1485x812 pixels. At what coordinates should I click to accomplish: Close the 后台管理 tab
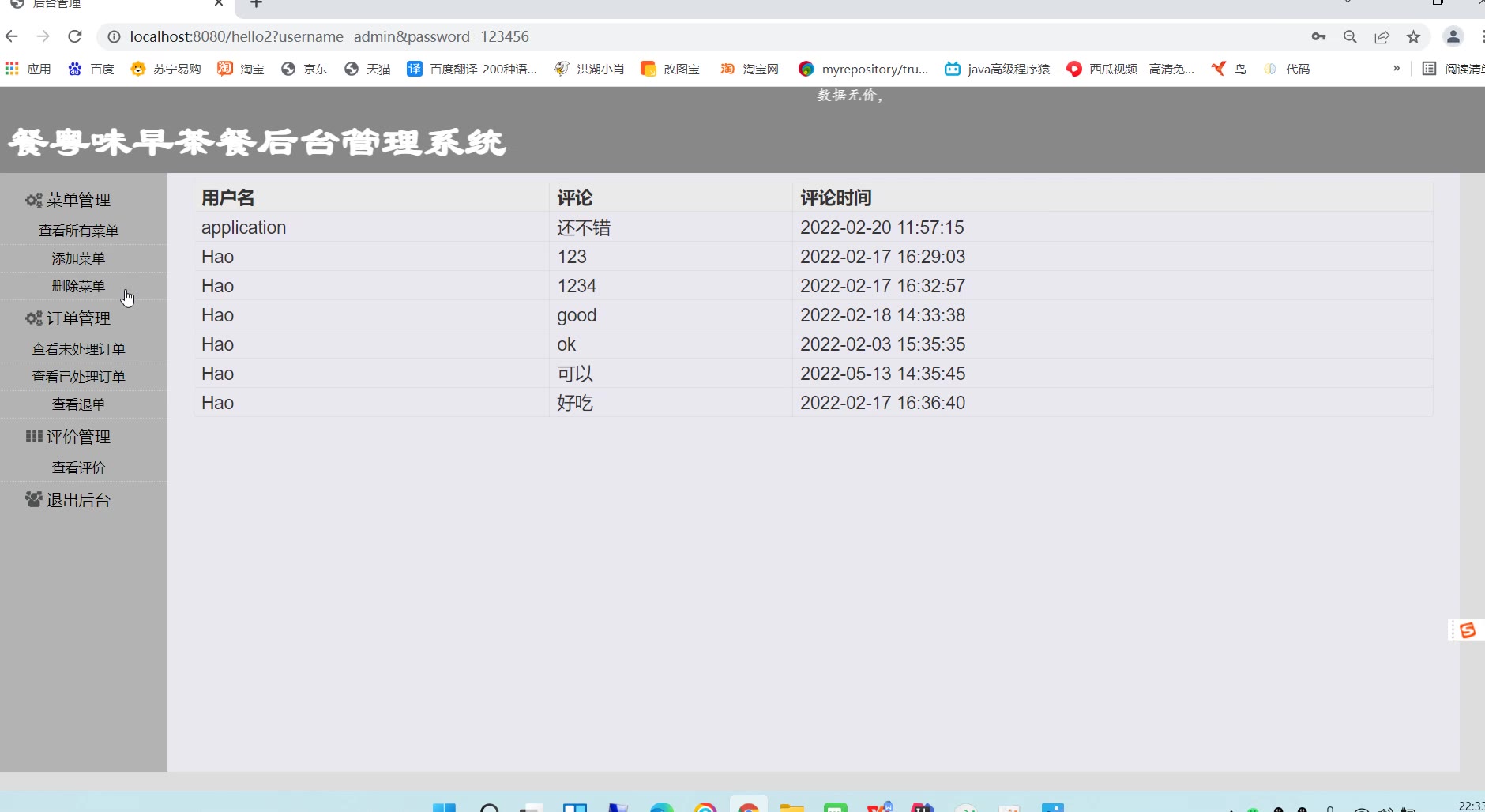[x=219, y=4]
